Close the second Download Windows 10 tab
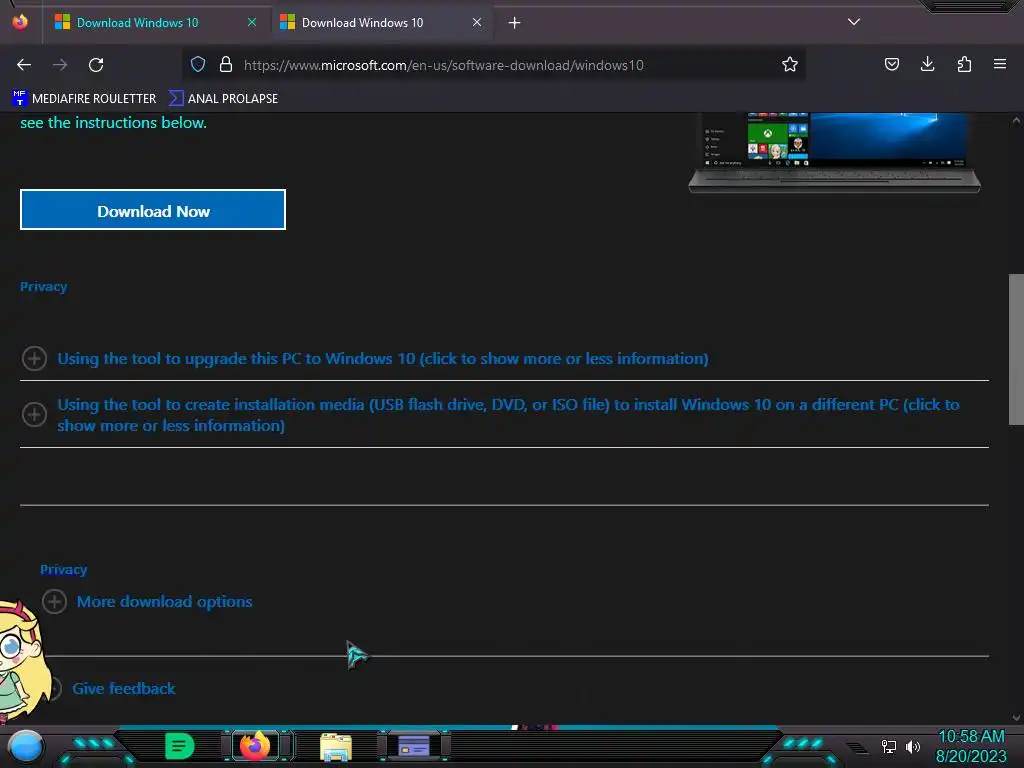The height and width of the screenshot is (768, 1024). click(x=477, y=22)
